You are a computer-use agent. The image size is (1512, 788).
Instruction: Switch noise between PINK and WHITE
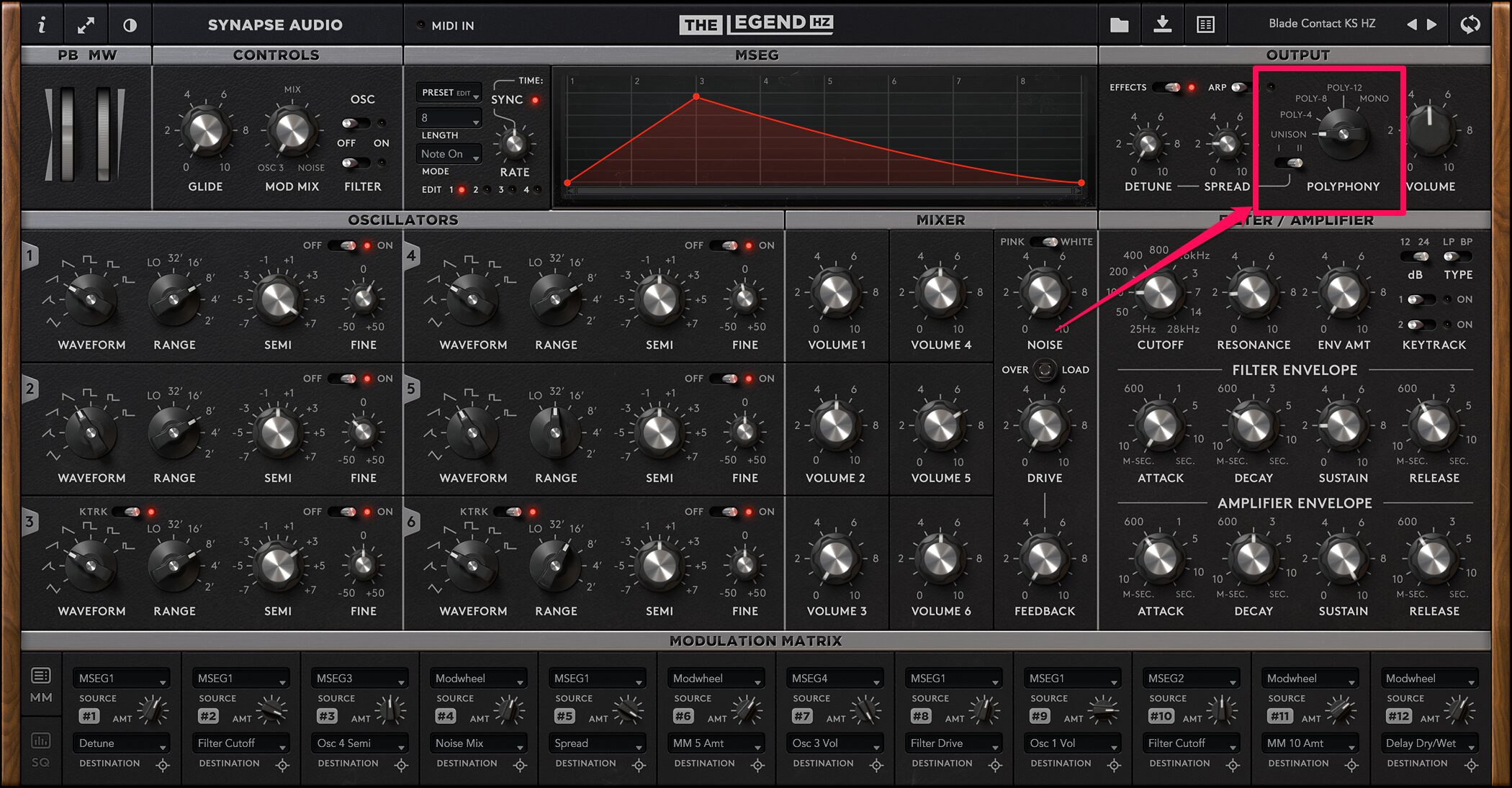coord(1044,242)
